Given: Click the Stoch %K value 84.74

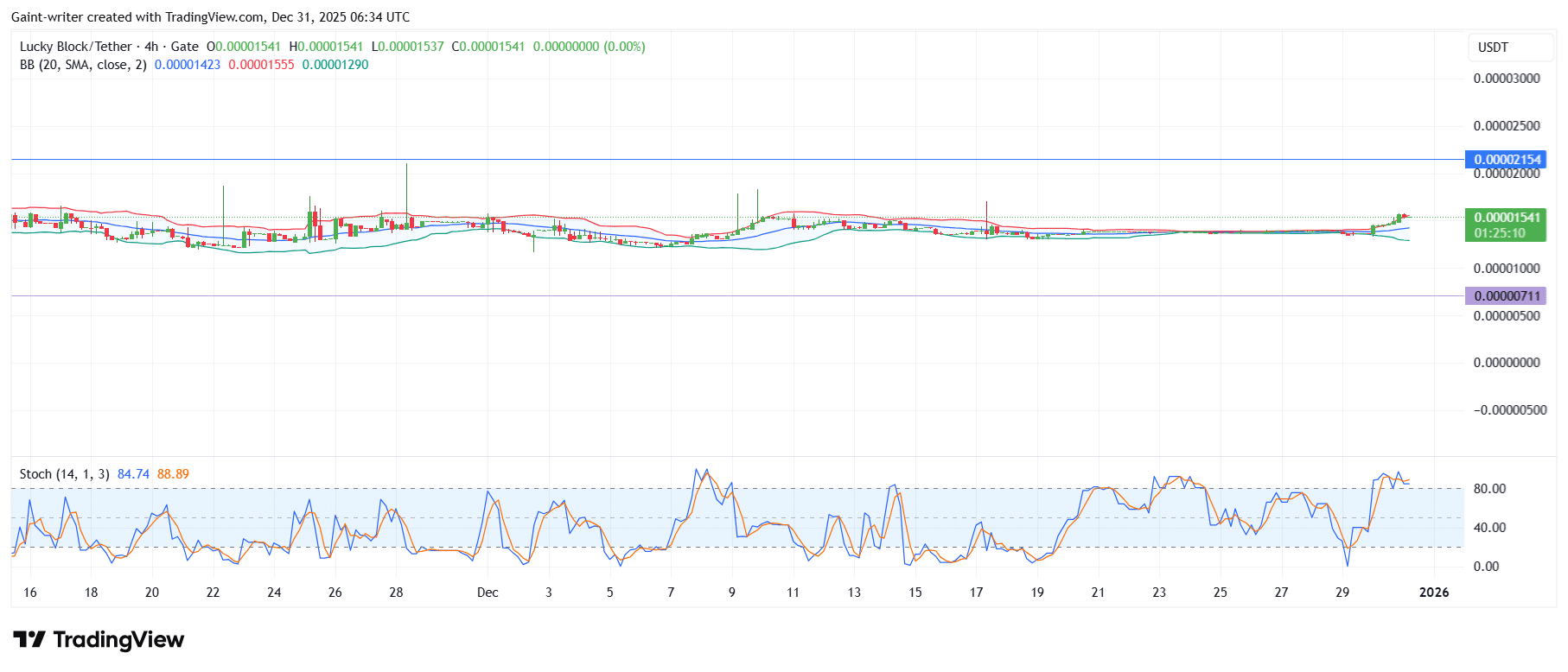Looking at the screenshot, I should [x=133, y=474].
